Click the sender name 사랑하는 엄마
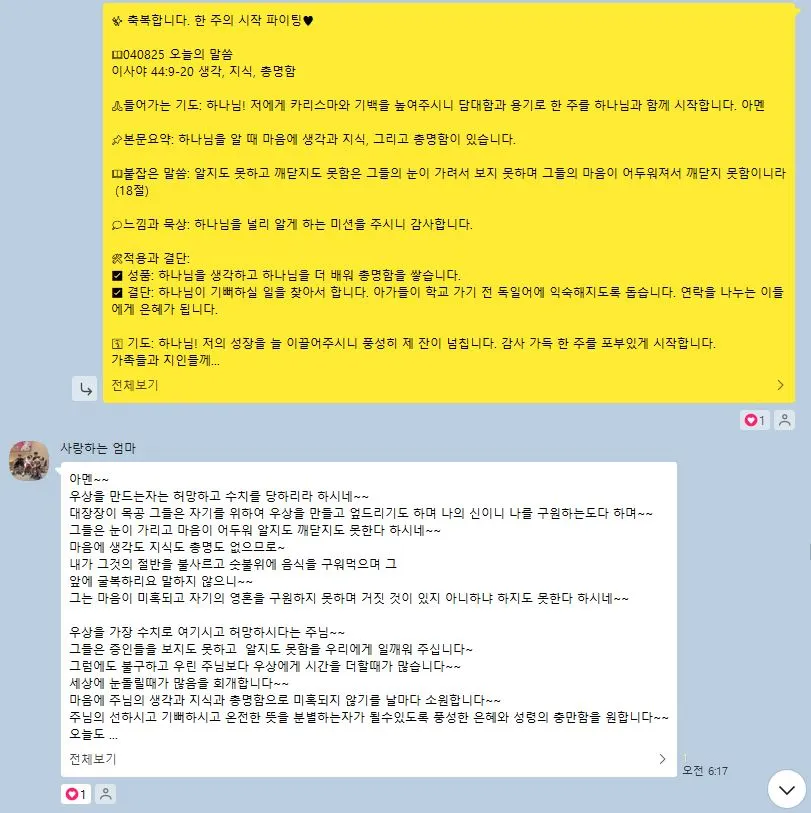The width and height of the screenshot is (811, 813). pos(98,448)
